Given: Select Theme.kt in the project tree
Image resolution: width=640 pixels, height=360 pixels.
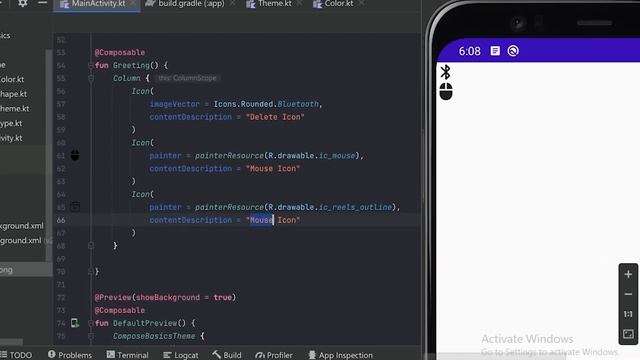Looking at the screenshot, I should pos(15,109).
